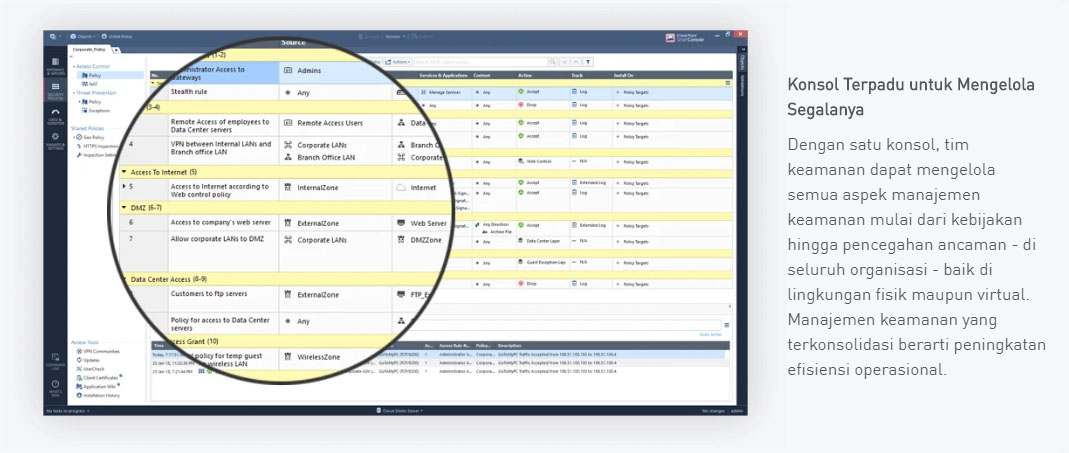Open the Objects menu in the top bar
Screen dimensions: 1069x453
tap(82, 36)
